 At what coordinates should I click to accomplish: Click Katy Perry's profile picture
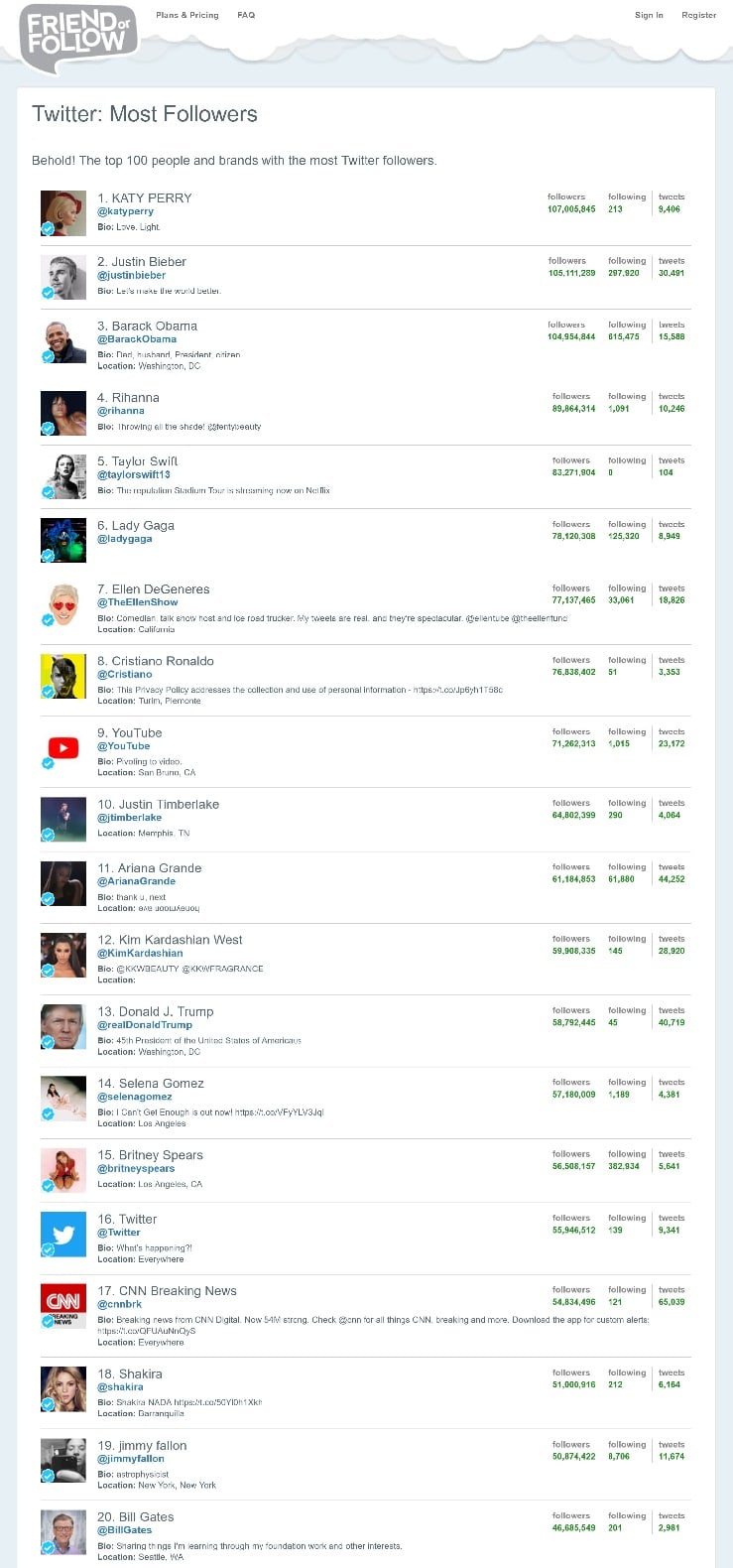(63, 213)
